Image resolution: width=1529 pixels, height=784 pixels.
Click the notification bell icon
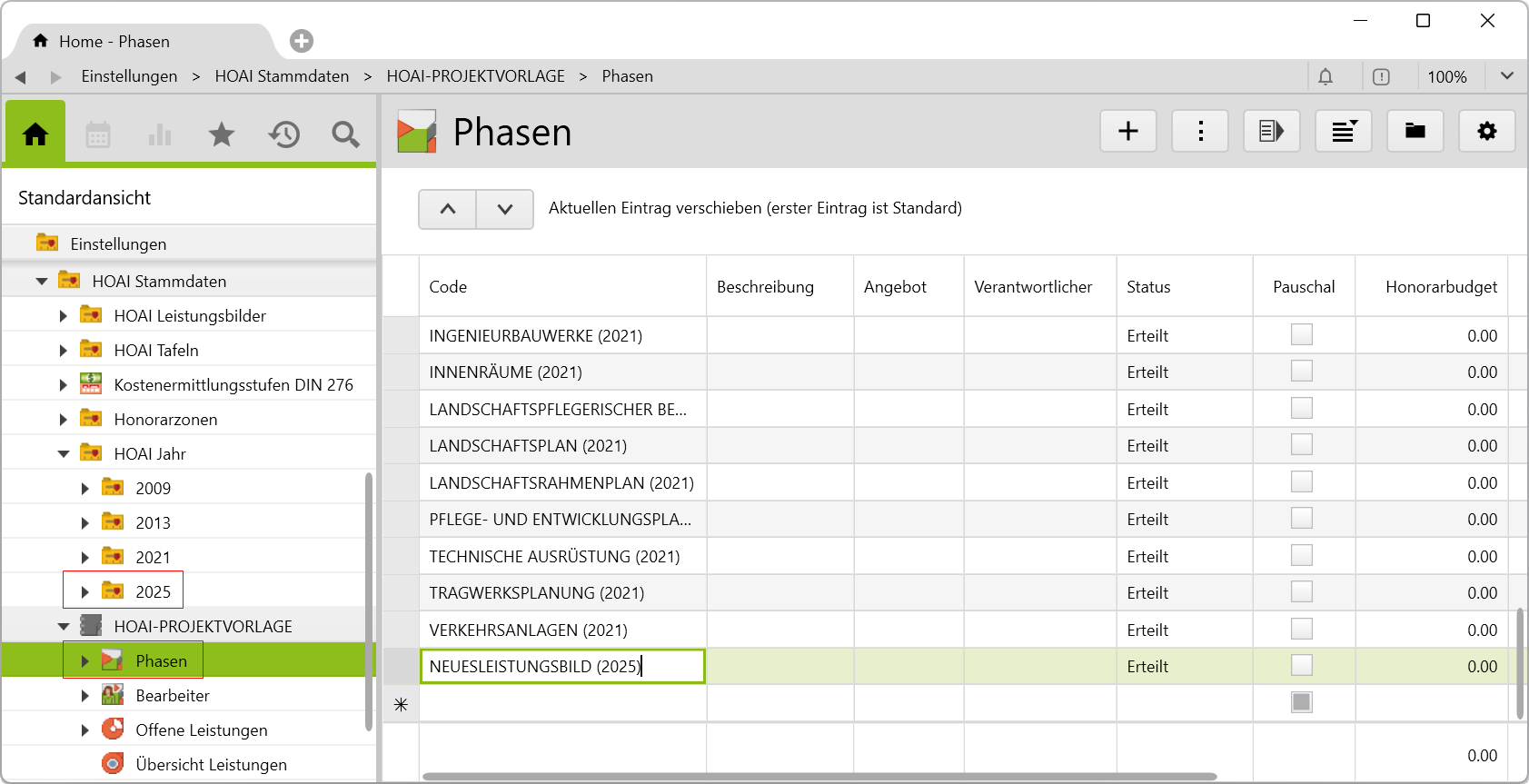[1325, 76]
